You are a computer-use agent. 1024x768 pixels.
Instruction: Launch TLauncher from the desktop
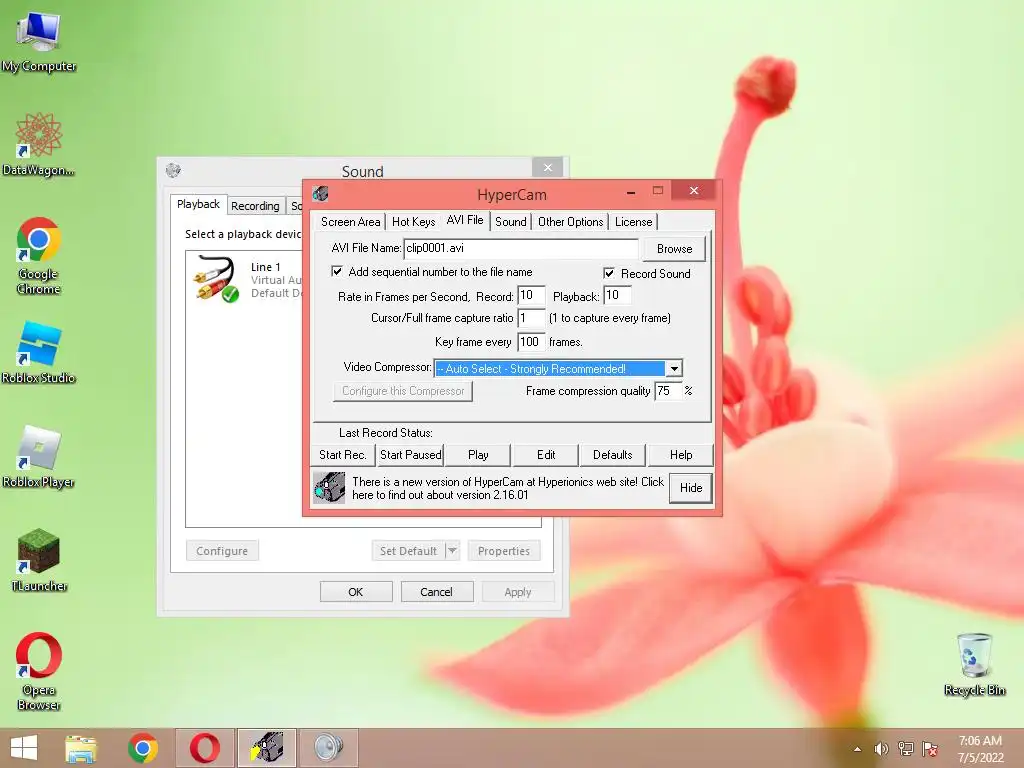click(39, 560)
